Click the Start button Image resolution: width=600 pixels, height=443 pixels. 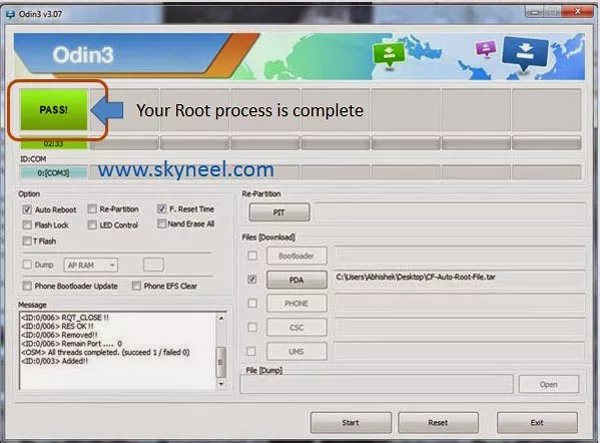point(351,422)
